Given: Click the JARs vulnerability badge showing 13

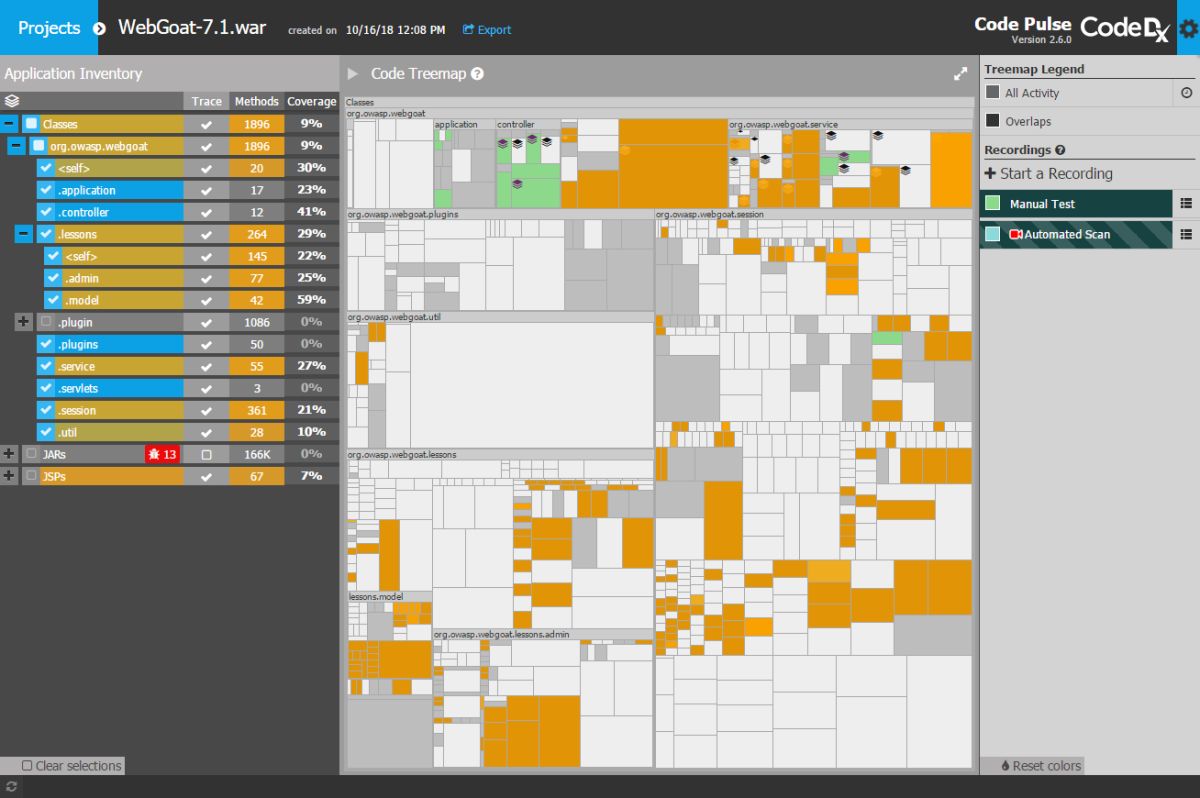Looking at the screenshot, I should [x=162, y=454].
